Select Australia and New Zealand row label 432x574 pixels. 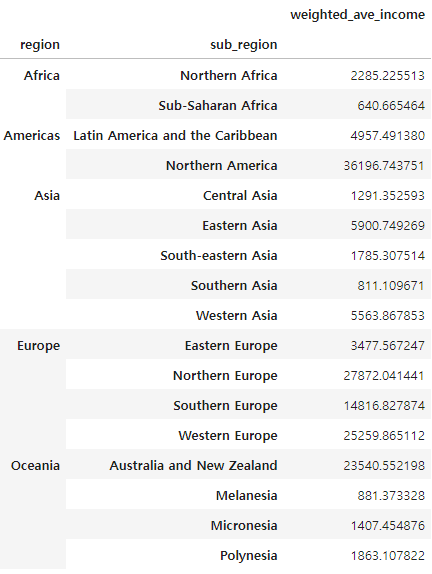tap(193, 466)
